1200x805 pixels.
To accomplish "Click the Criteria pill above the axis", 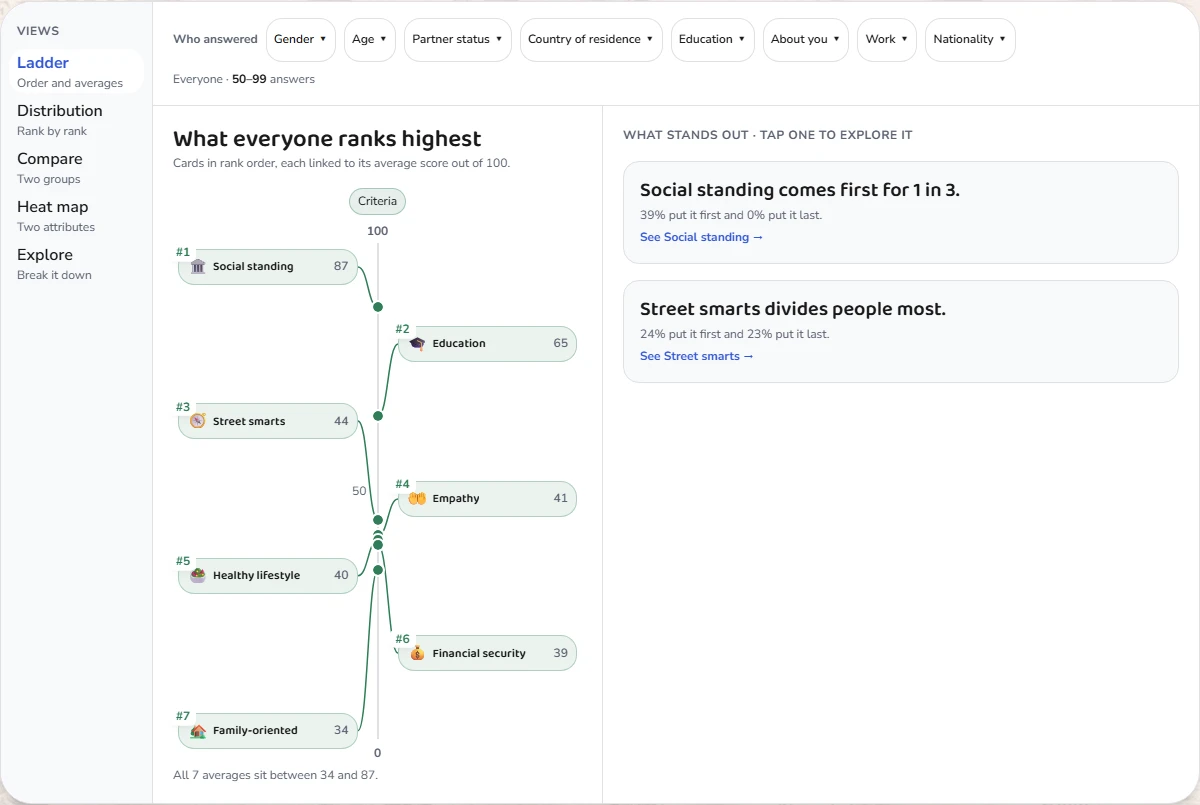I will [377, 202].
